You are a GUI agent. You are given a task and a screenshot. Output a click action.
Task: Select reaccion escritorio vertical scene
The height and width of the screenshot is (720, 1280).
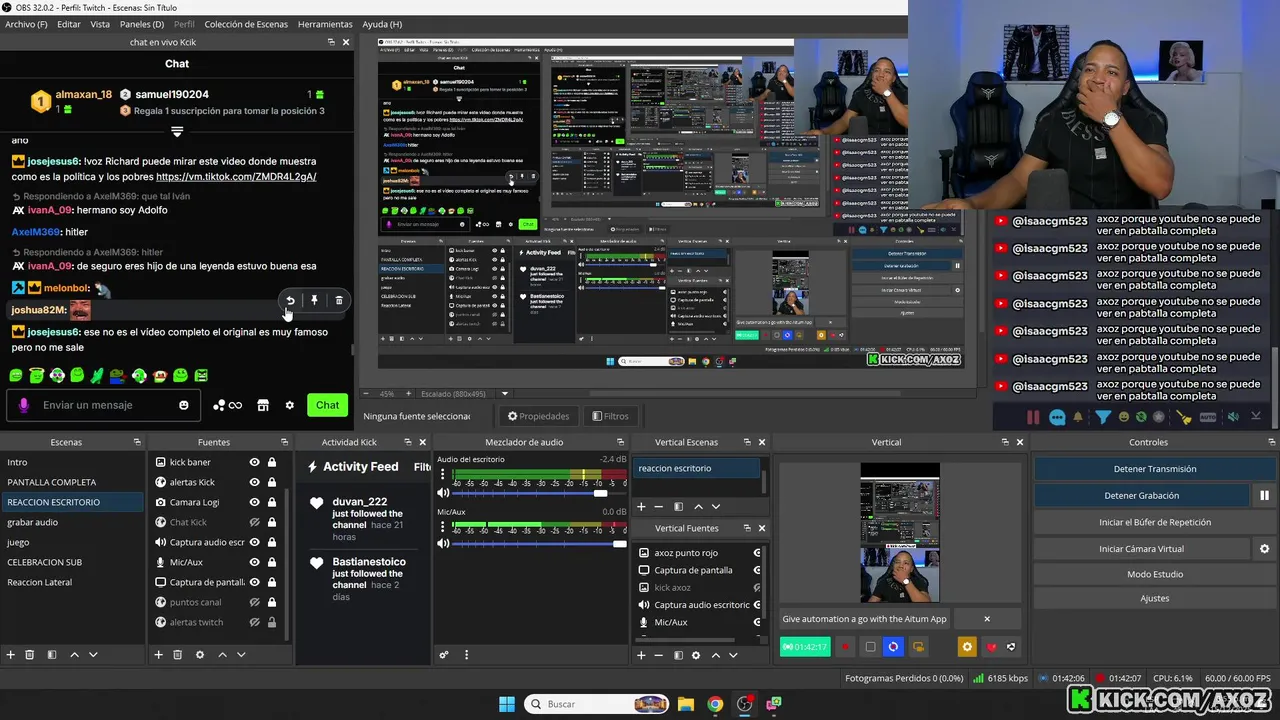[698, 468]
